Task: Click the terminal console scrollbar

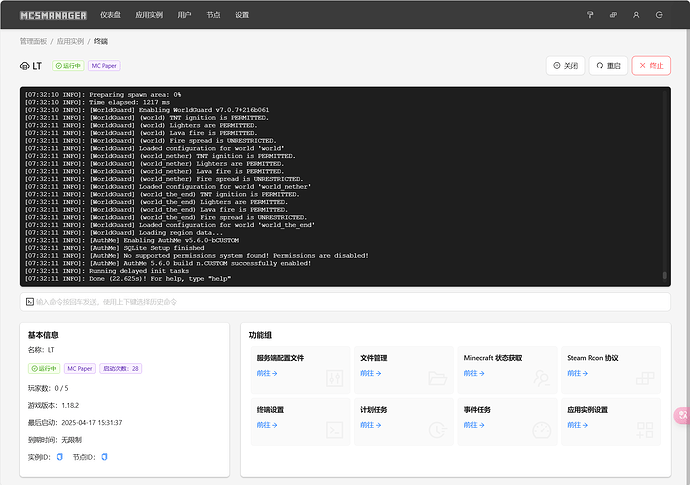Action: pos(664,276)
